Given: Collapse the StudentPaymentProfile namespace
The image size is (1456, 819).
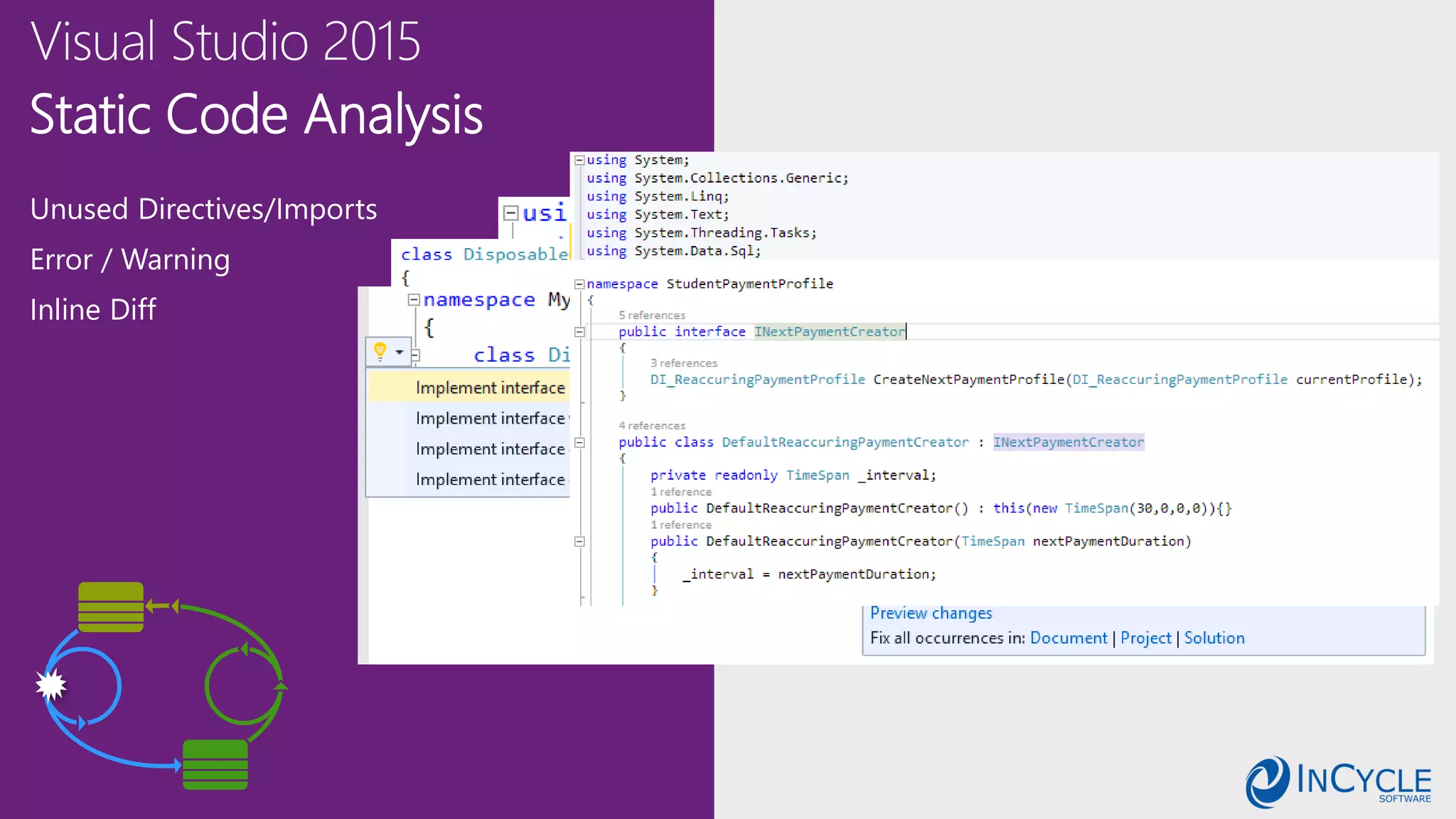Looking at the screenshot, I should coord(579,284).
